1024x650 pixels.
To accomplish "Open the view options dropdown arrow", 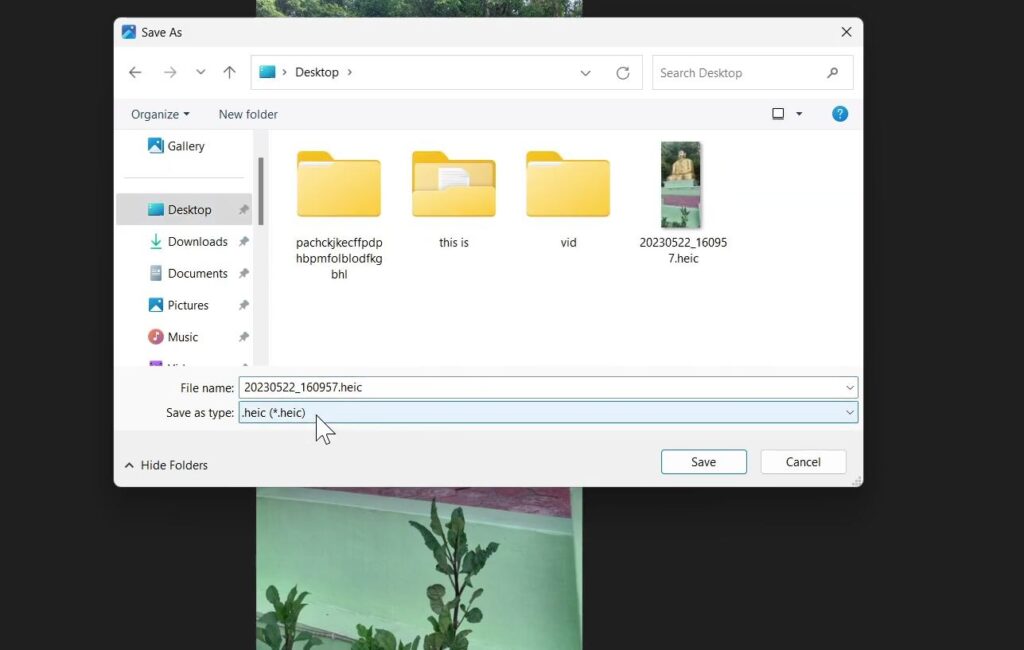I will pos(799,114).
